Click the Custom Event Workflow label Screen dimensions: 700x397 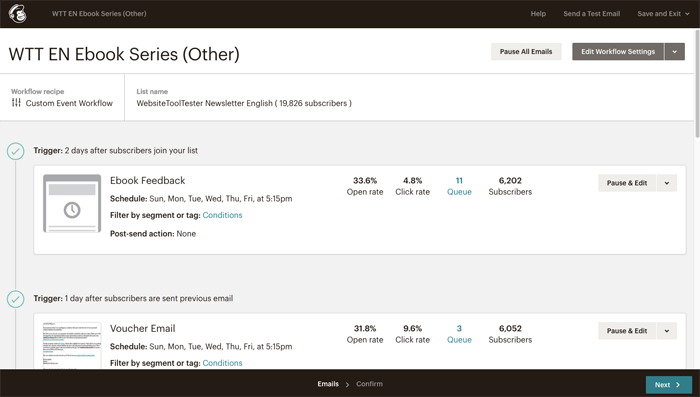point(69,103)
